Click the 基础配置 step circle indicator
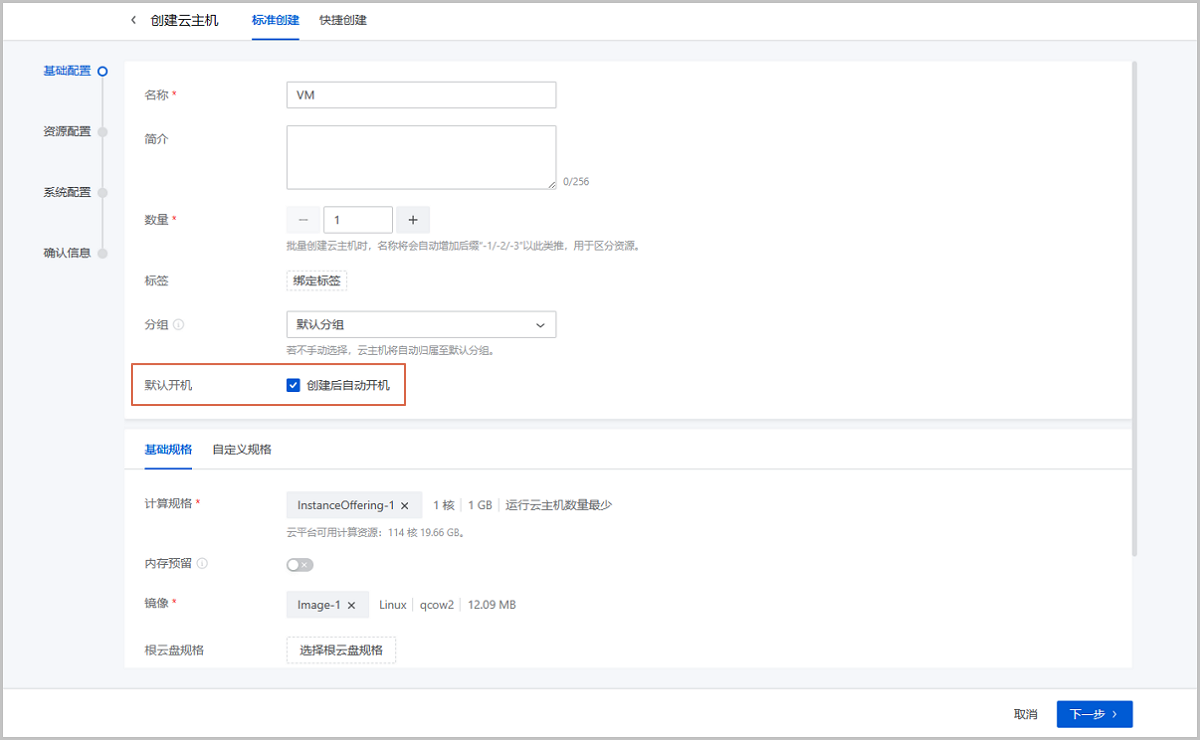The height and width of the screenshot is (740, 1200). click(102, 71)
